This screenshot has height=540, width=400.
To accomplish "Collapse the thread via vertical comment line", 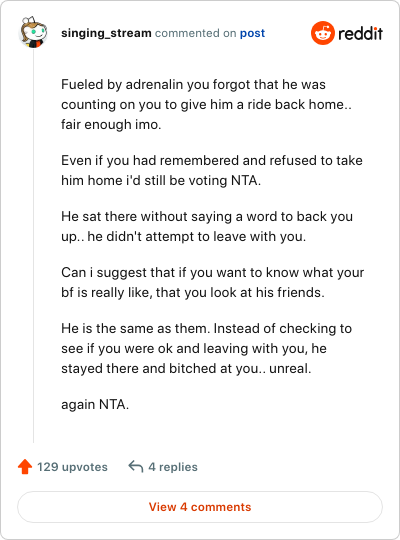I will 33,245.
